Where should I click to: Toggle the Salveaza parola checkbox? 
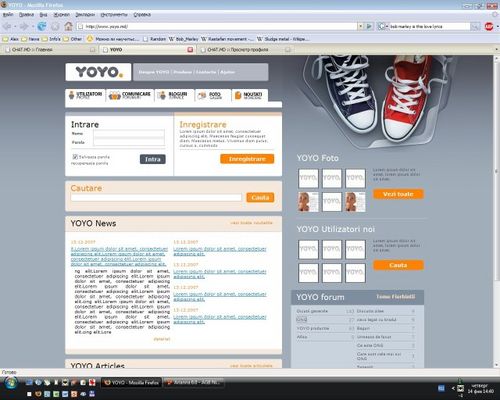pos(75,157)
